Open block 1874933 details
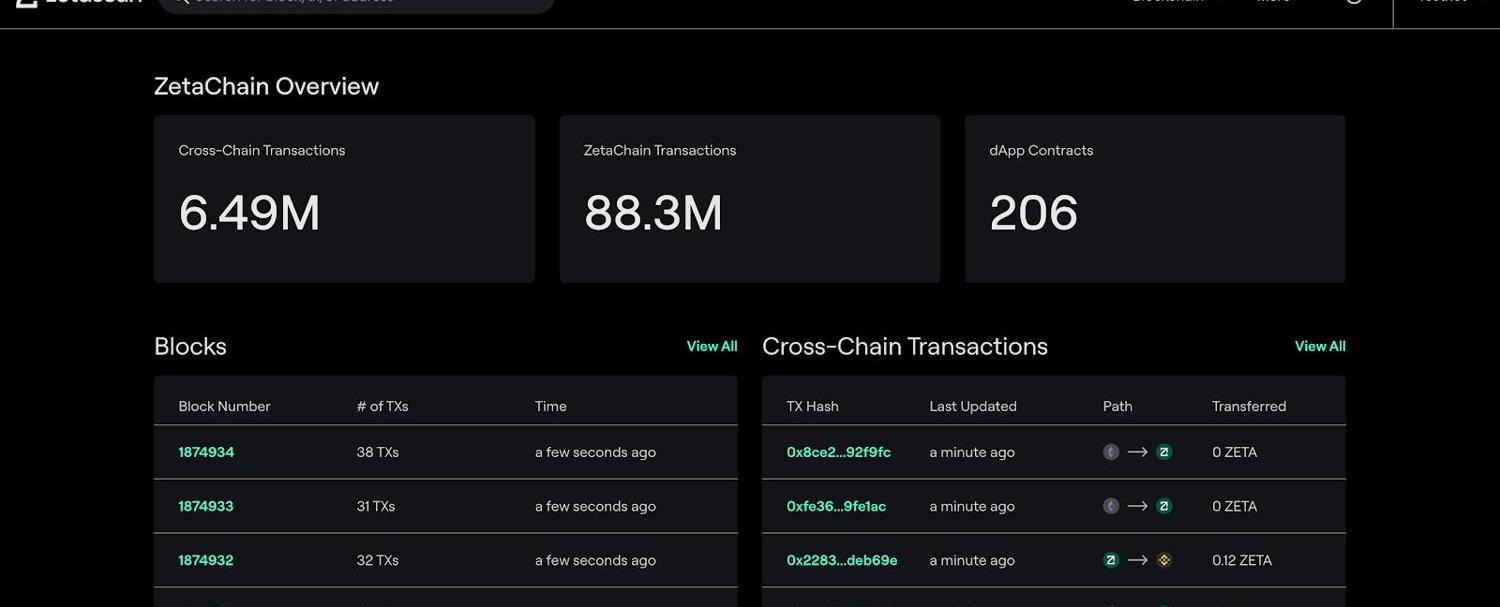 tap(206, 506)
